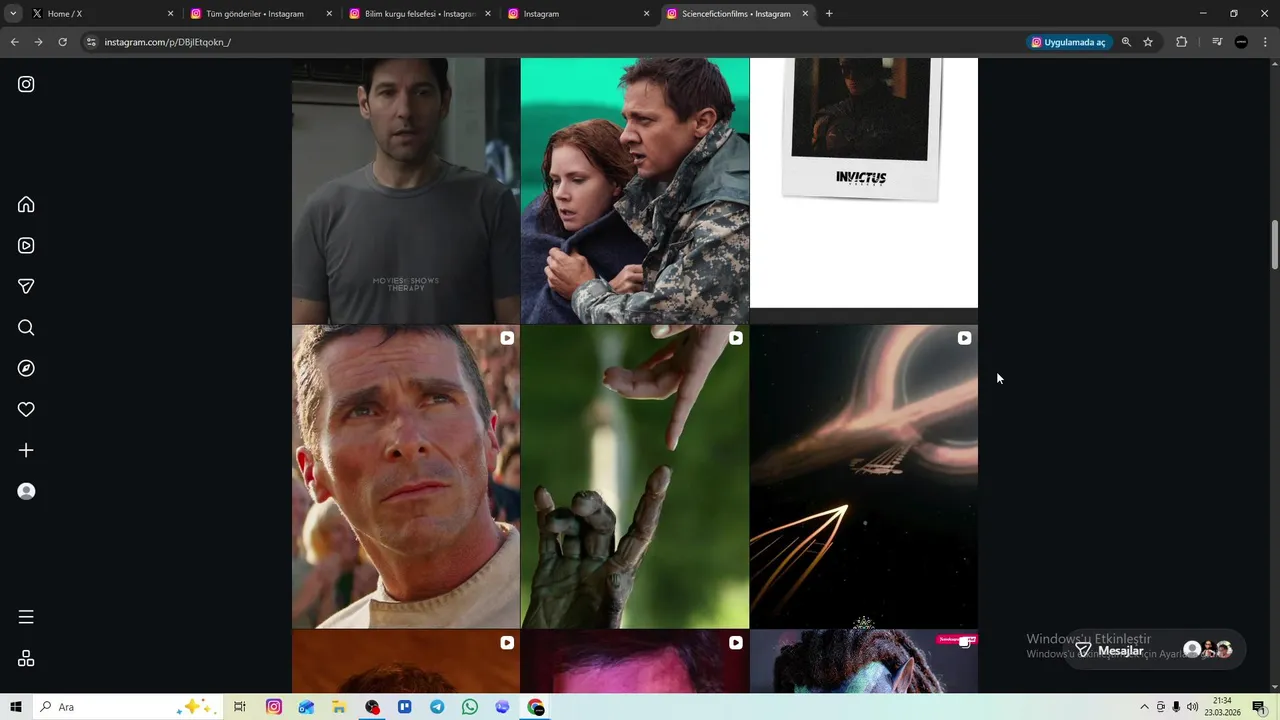This screenshot has height=720, width=1280.
Task: Open Windows Start menu
Action: (16, 707)
